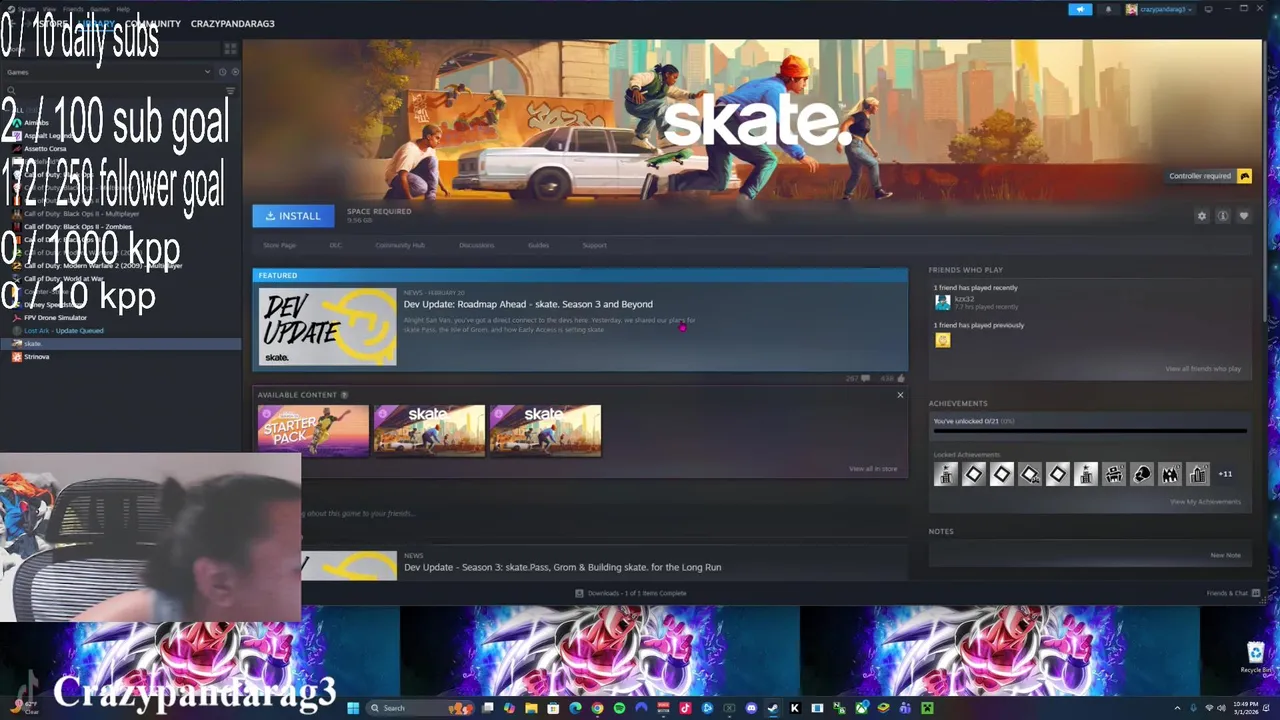
Task: Click the yellow controller required icon
Action: point(1244,176)
